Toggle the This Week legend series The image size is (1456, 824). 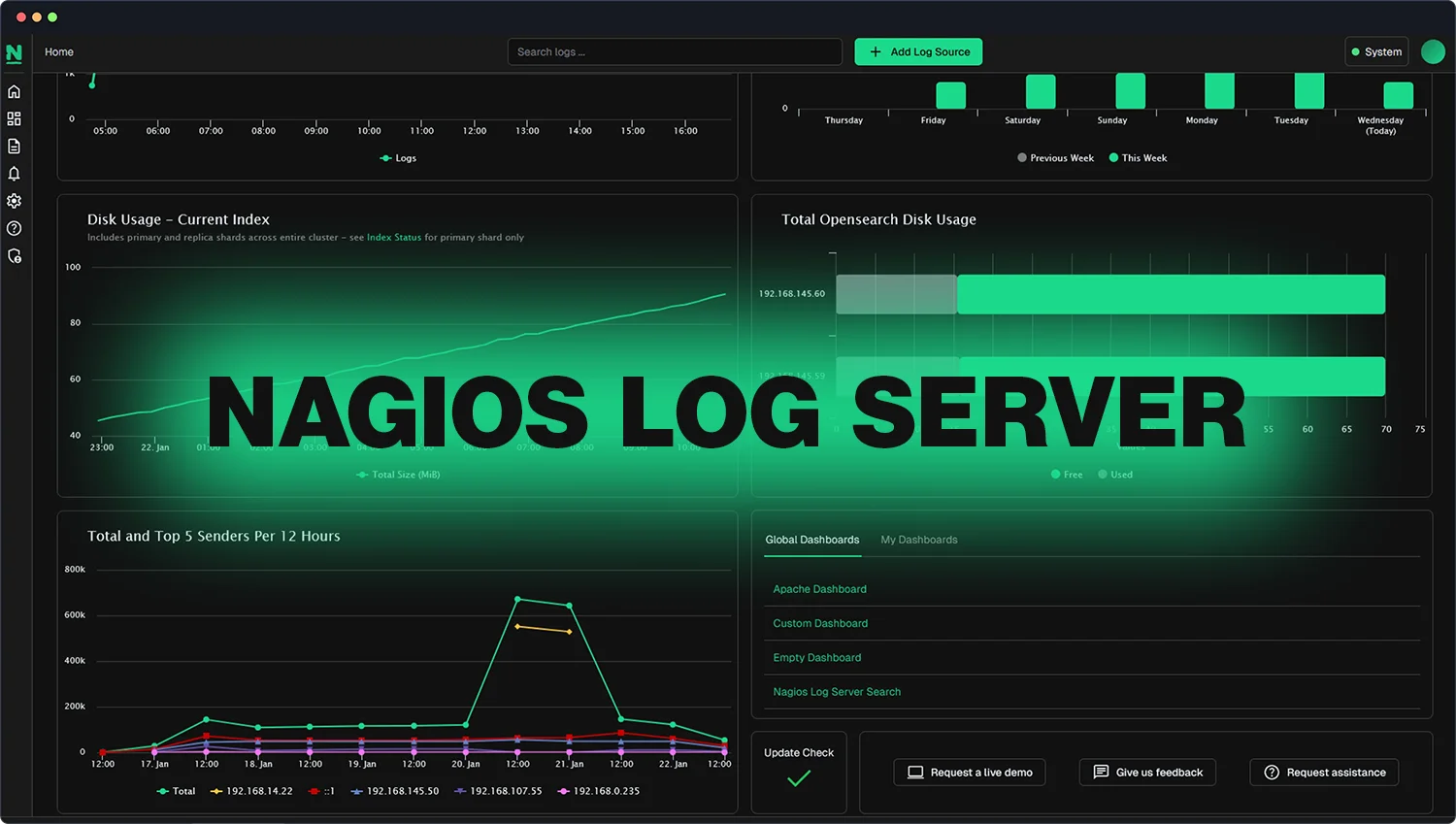point(1138,158)
